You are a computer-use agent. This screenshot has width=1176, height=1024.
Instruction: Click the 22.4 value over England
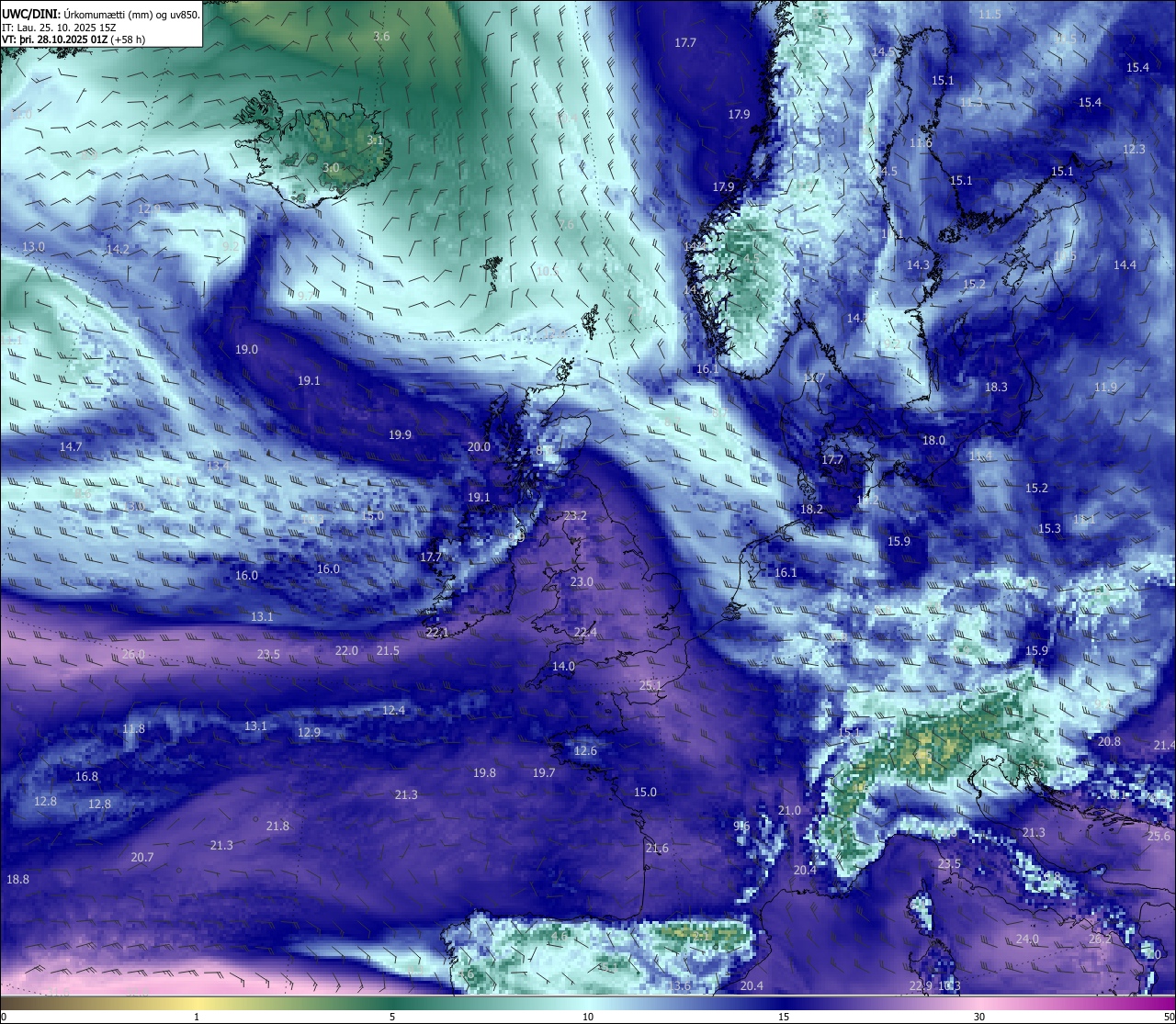click(x=585, y=632)
